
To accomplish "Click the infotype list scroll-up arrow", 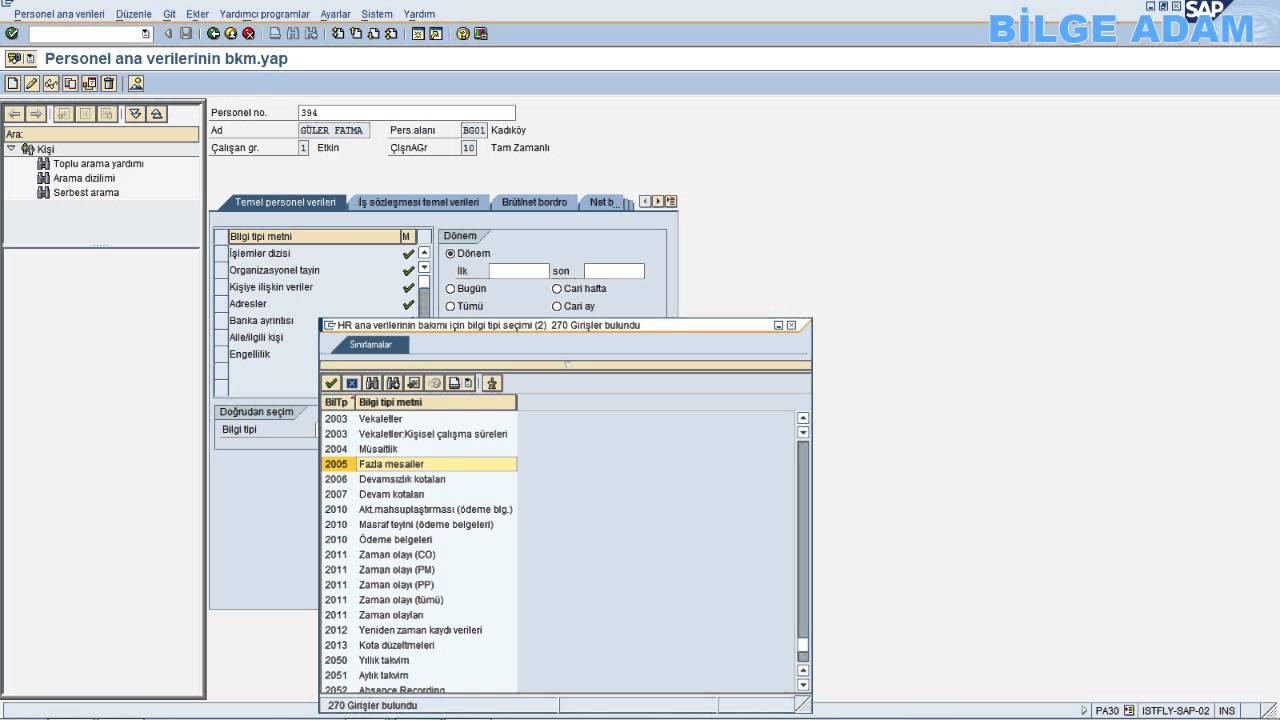I will point(424,253).
